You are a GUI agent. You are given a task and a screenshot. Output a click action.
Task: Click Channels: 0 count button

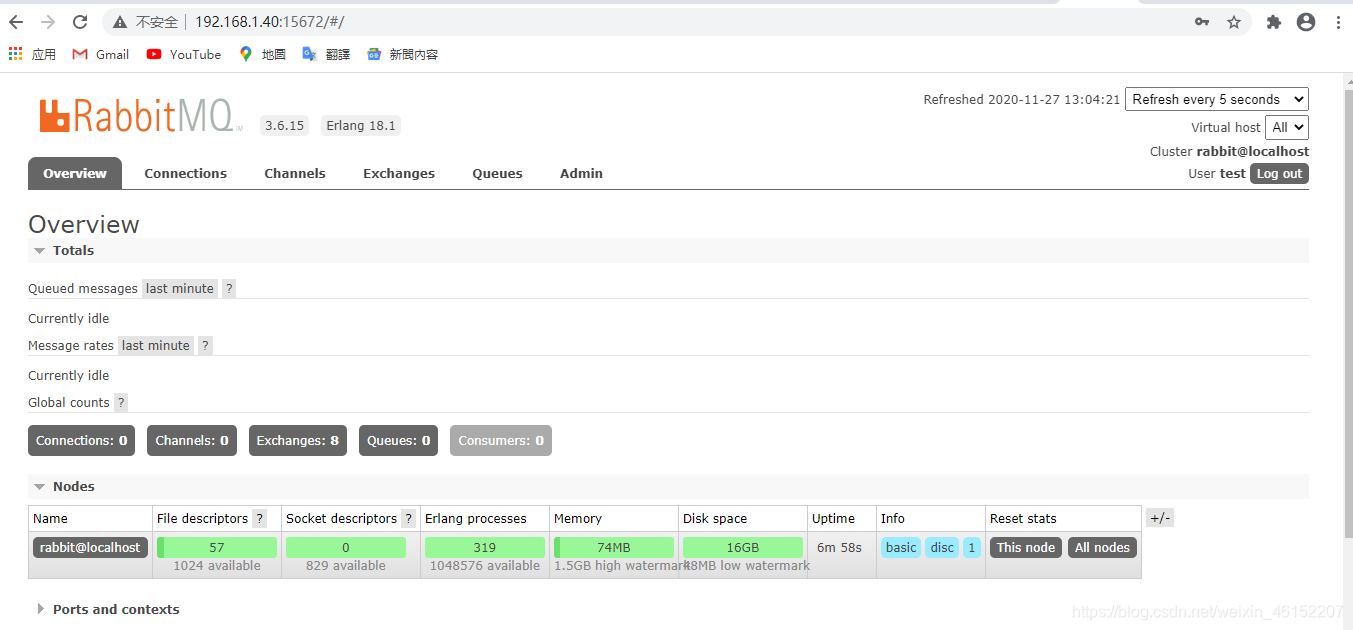click(192, 440)
